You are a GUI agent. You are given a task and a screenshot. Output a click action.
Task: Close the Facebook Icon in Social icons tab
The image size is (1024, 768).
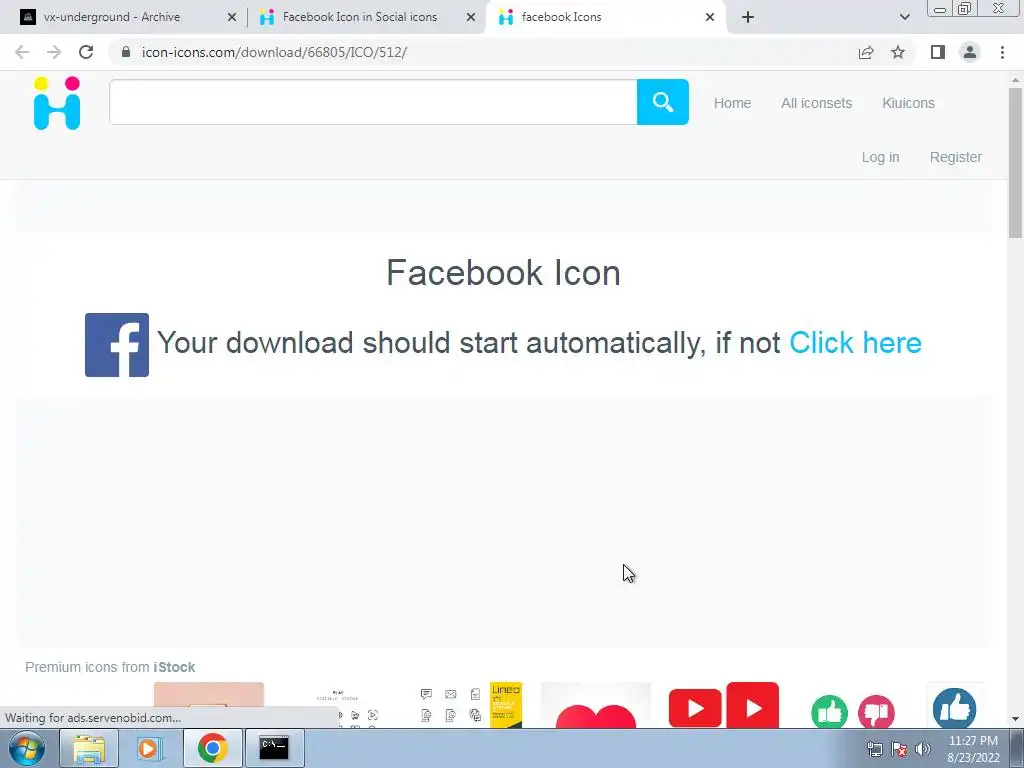tap(471, 17)
